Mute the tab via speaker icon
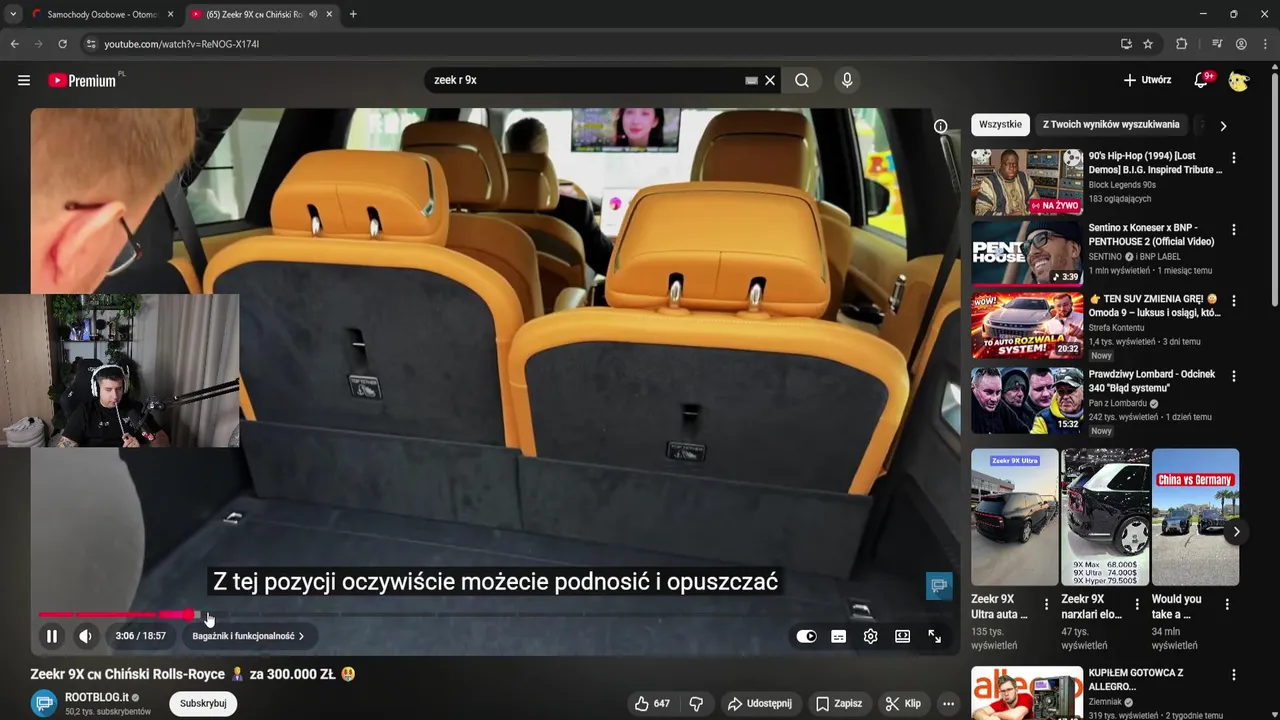Screen dimensions: 1280x720 click(314, 14)
